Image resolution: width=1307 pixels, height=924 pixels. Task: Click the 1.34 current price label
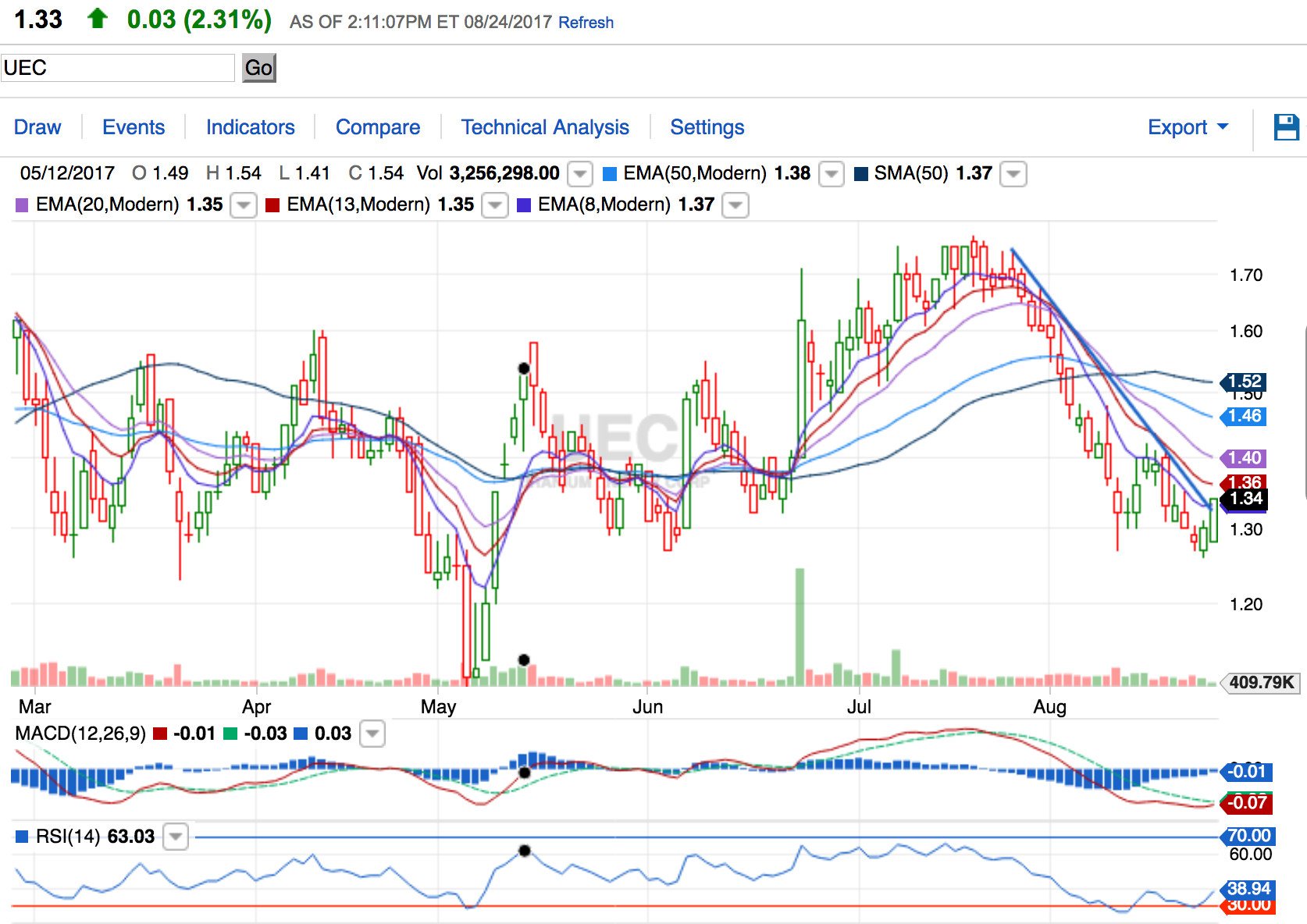click(1245, 499)
